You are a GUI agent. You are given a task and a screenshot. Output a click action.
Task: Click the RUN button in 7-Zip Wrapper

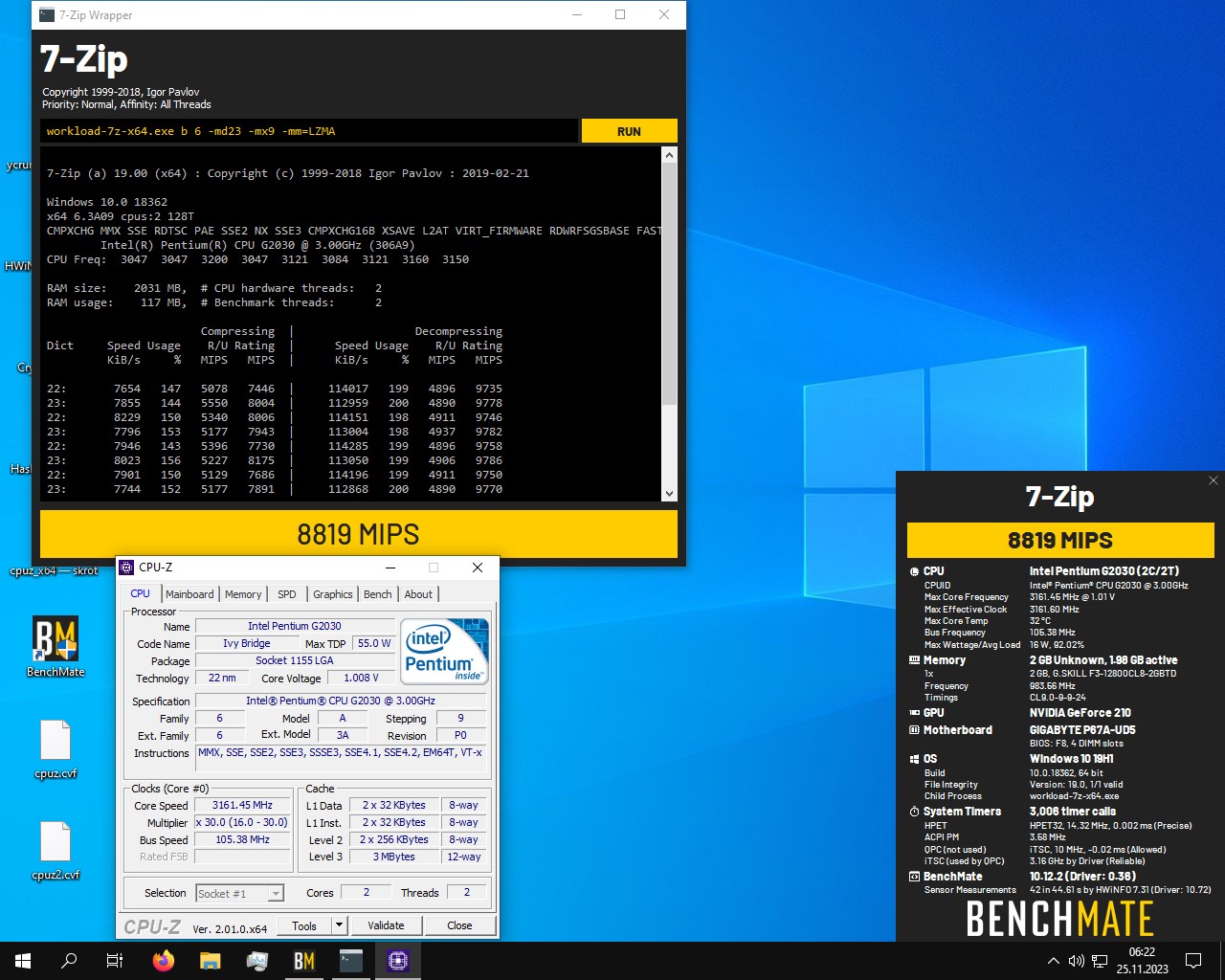pos(629,131)
